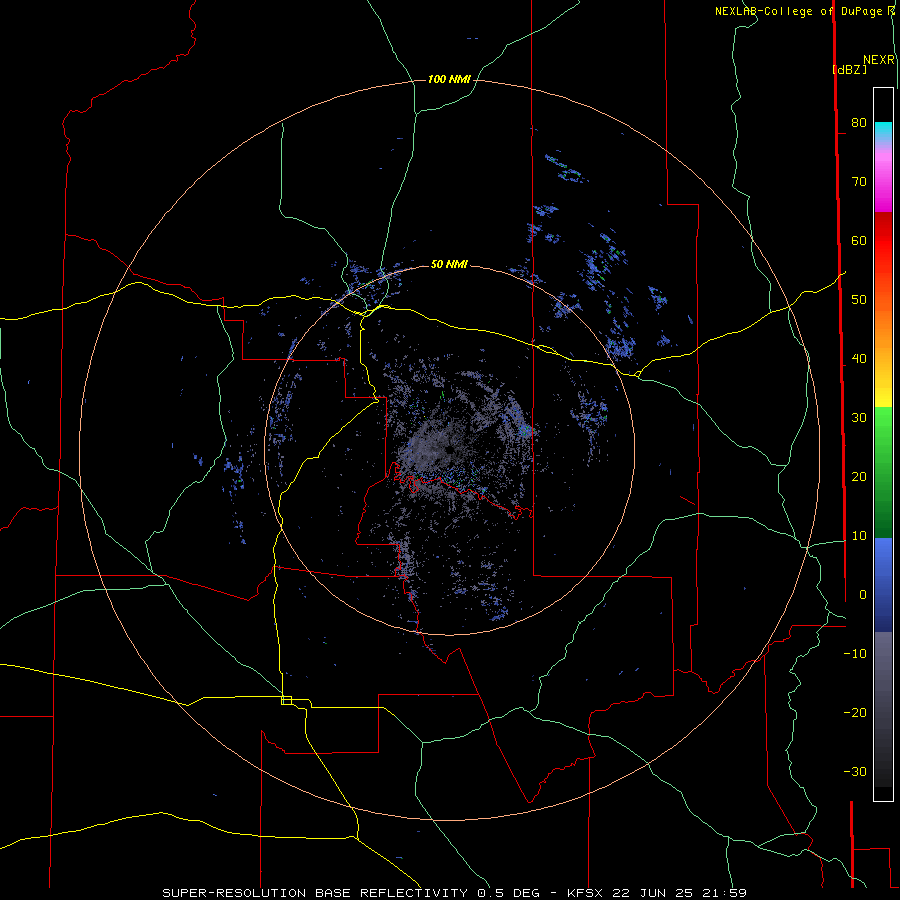
Task: Select the 20 value on the dBZ scale
Action: 859,476
